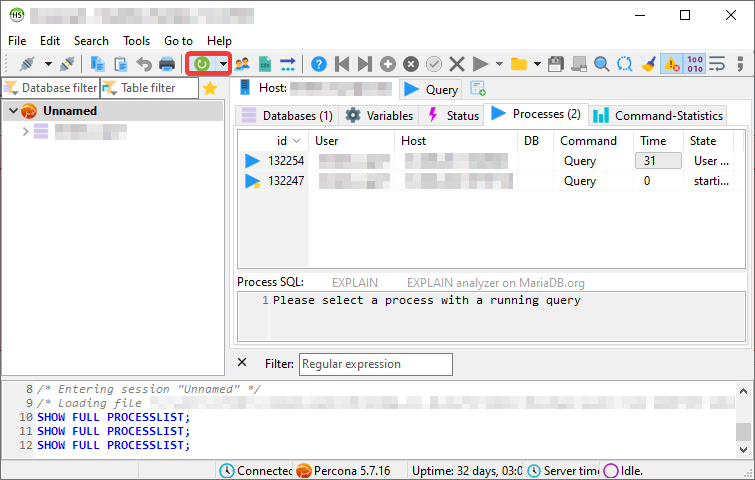Click the broom Clear icon
Viewport: 755px width, 480px height.
[x=649, y=64]
